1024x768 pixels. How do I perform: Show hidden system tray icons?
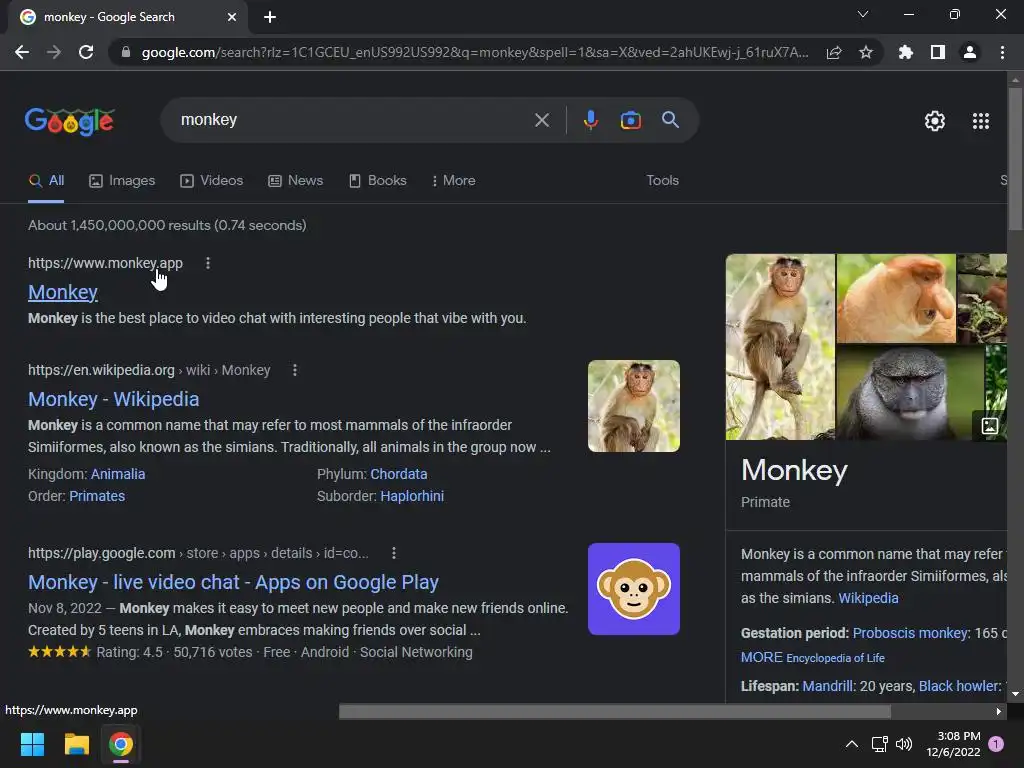point(852,744)
